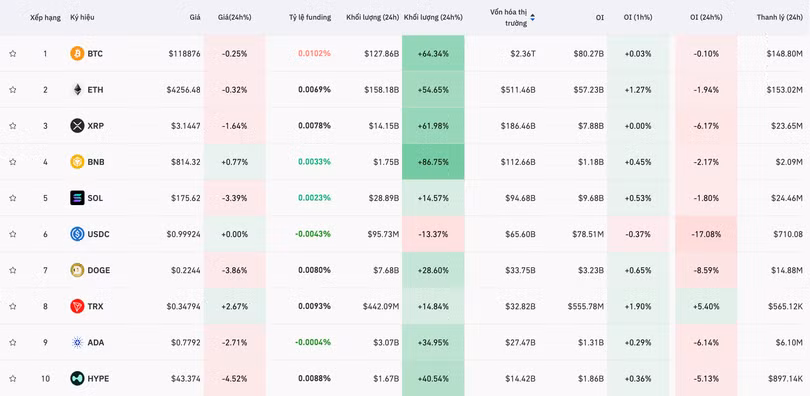Sort by Vốn hóa thị trường arrows

[533, 18]
